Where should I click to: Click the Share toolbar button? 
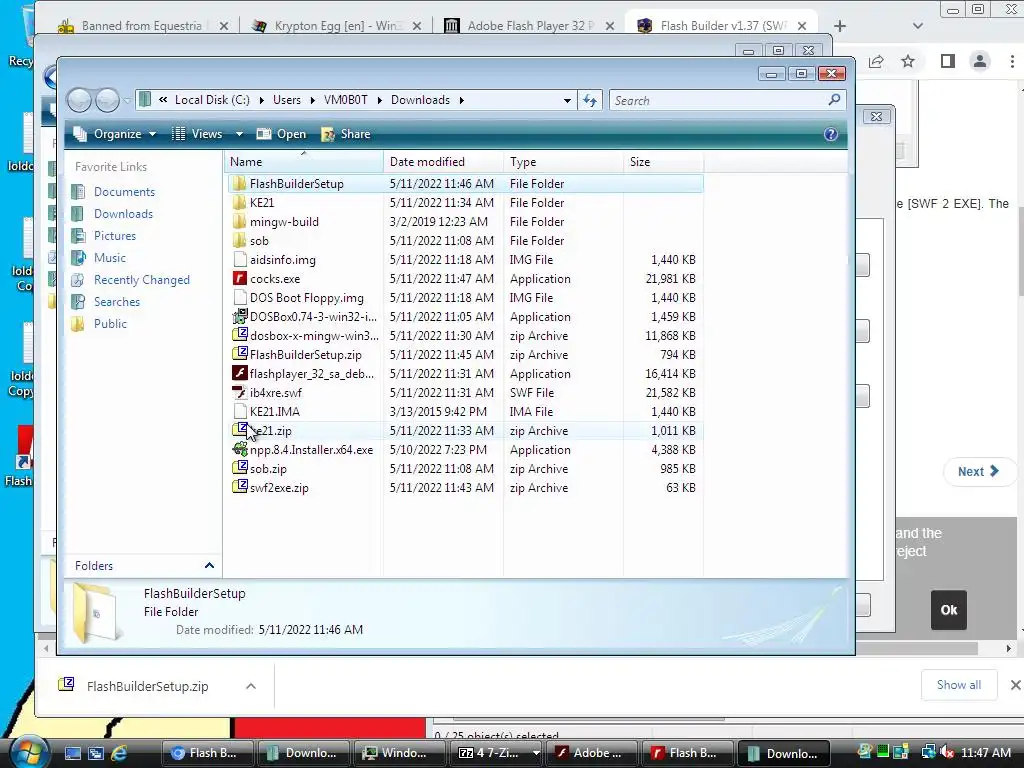tap(346, 134)
